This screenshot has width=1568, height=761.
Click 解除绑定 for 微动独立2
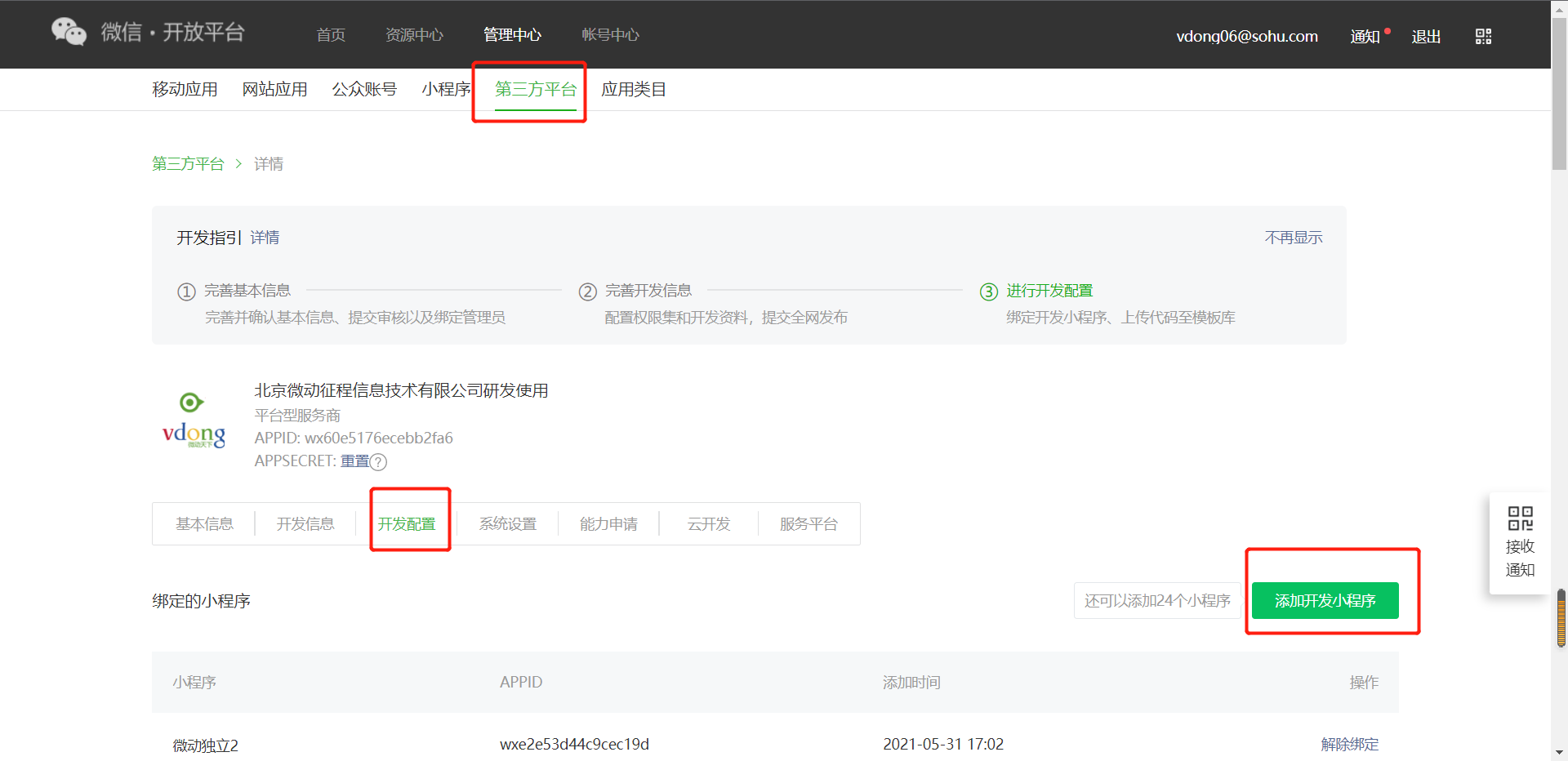(1349, 745)
